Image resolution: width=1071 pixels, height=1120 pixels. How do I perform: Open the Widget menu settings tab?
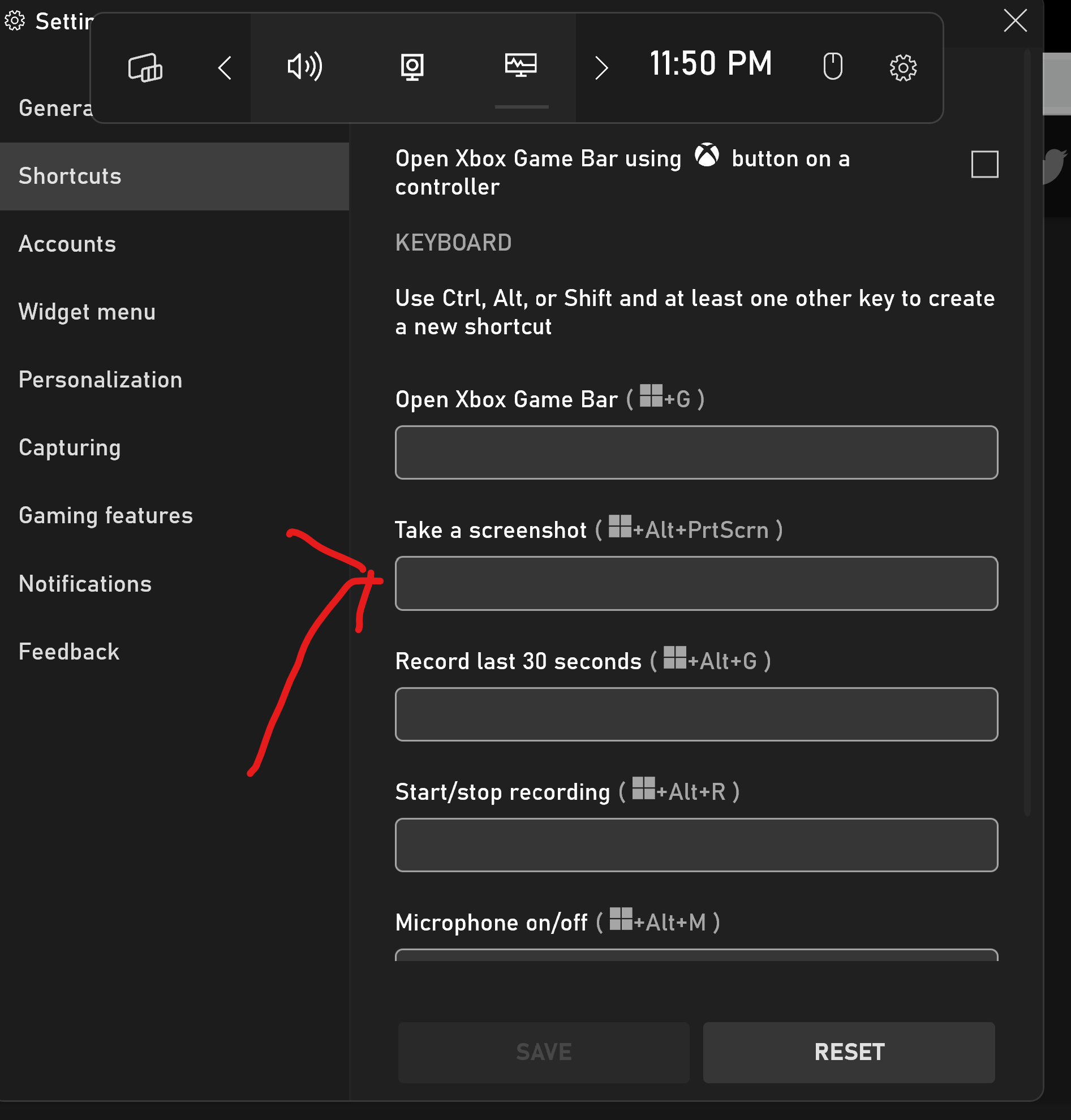(x=174, y=312)
